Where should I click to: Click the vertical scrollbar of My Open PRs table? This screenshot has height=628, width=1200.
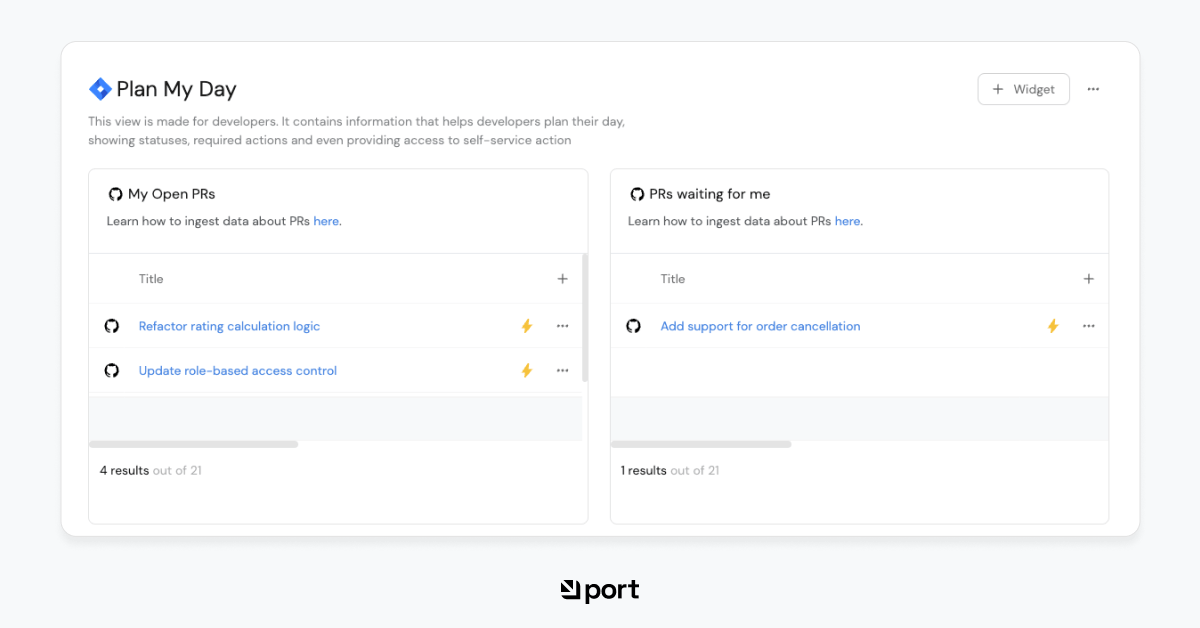pos(585,318)
